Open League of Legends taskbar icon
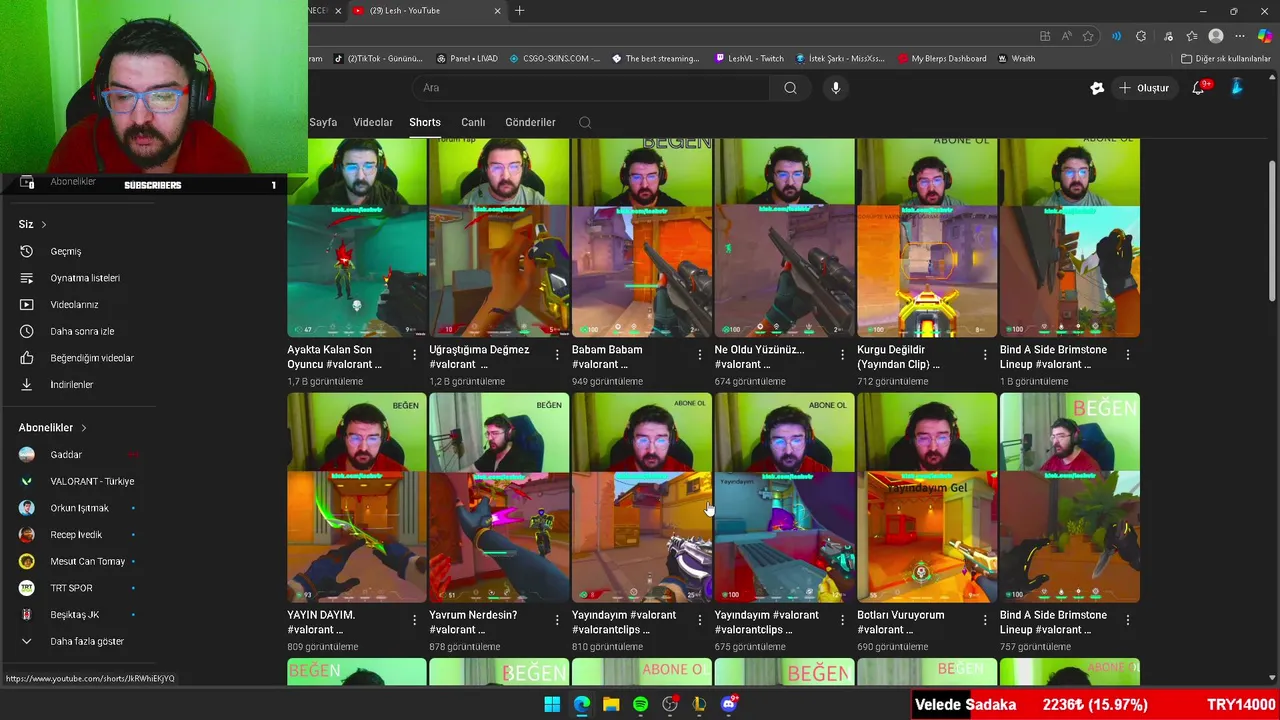Screen dimensions: 1280x720 point(699,704)
